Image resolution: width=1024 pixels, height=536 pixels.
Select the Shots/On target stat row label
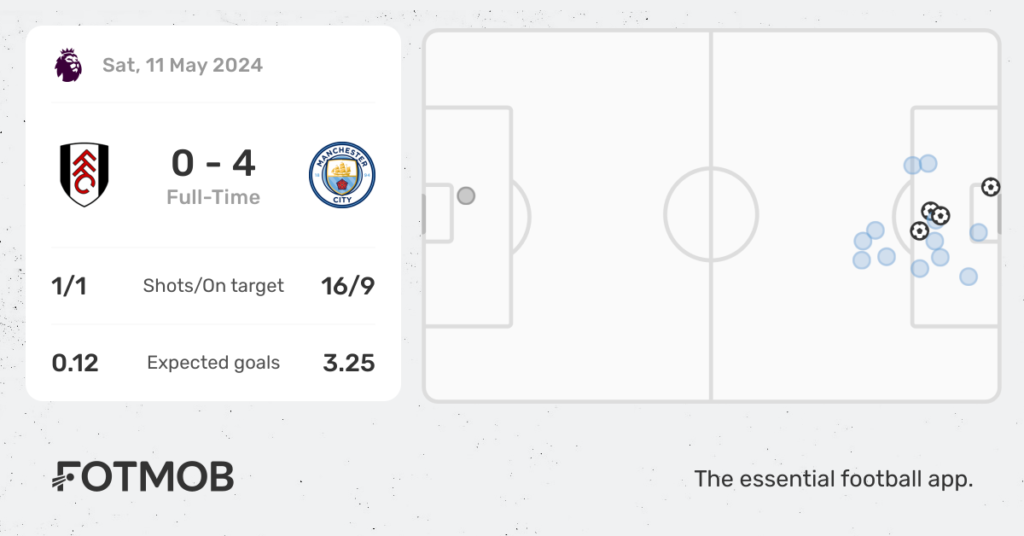pyautogui.click(x=213, y=286)
